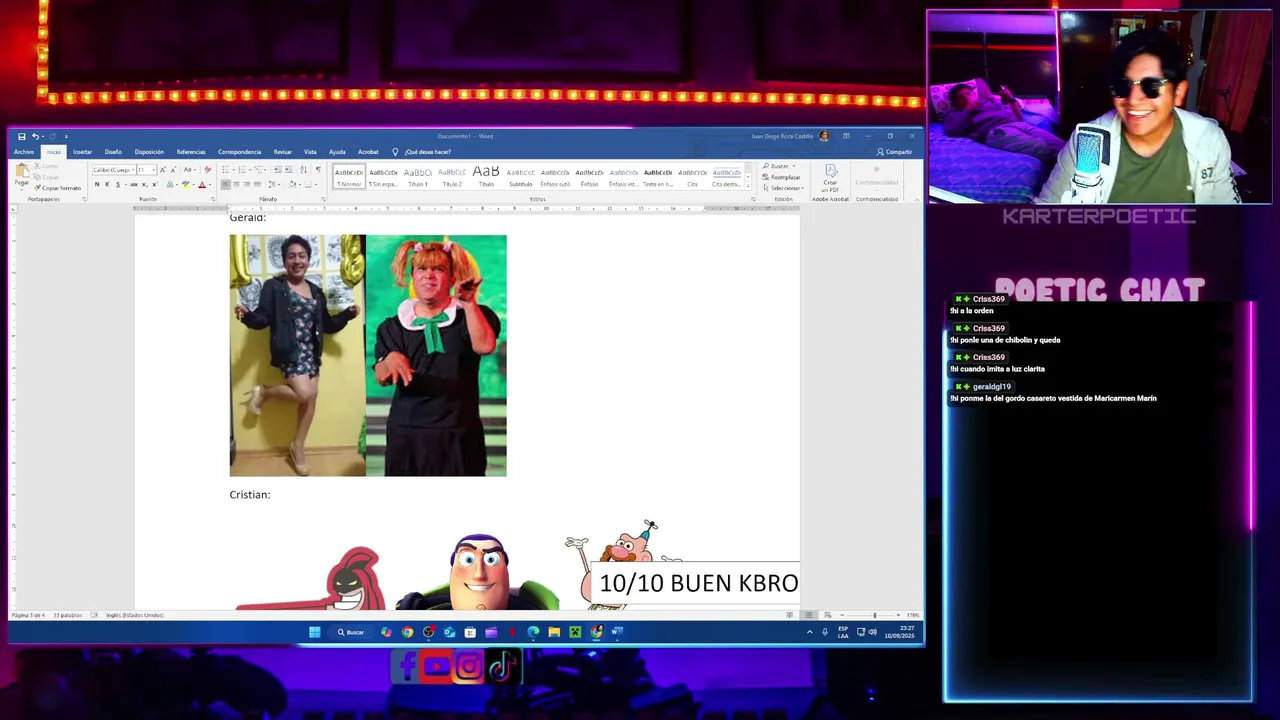Open the font size dropdown
The image size is (1280, 720).
[154, 170]
